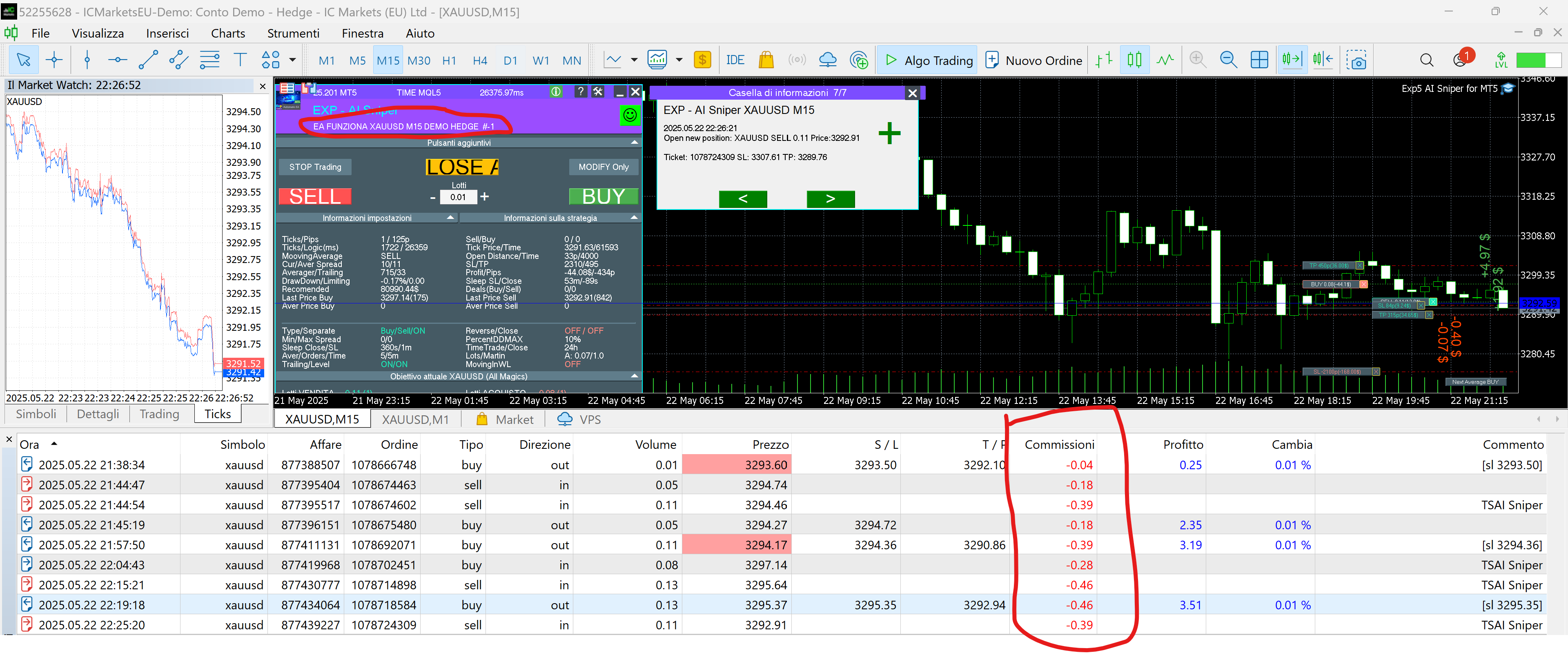Zoom out the chart
The width and height of the screenshot is (1568, 653).
(1228, 60)
